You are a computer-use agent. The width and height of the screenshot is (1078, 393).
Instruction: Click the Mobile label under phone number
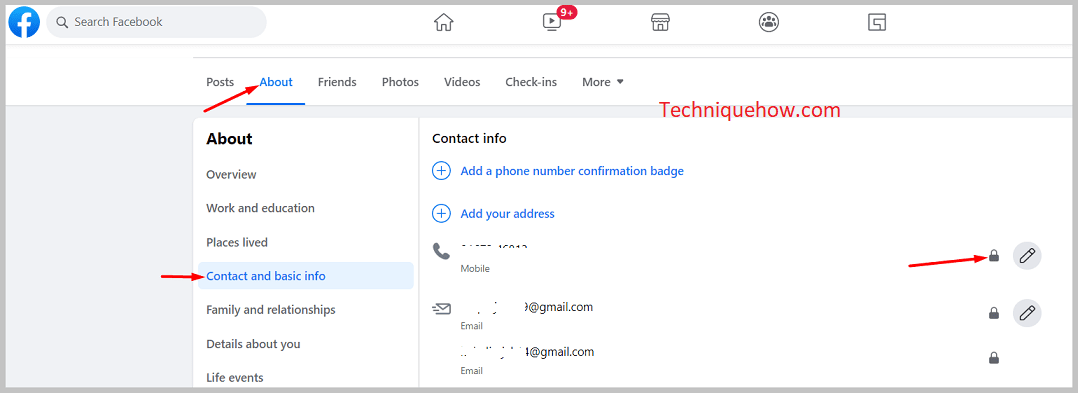(x=475, y=269)
